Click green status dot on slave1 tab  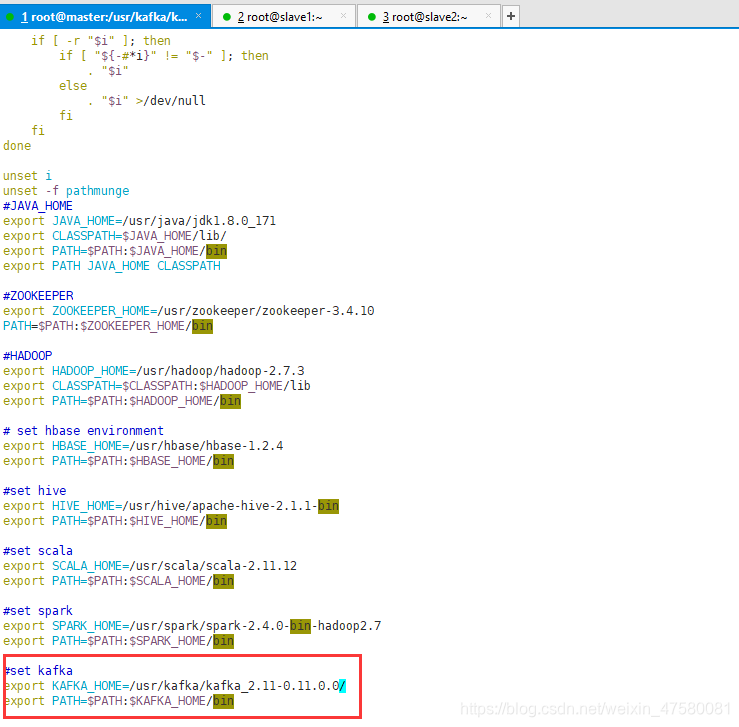coord(227,17)
